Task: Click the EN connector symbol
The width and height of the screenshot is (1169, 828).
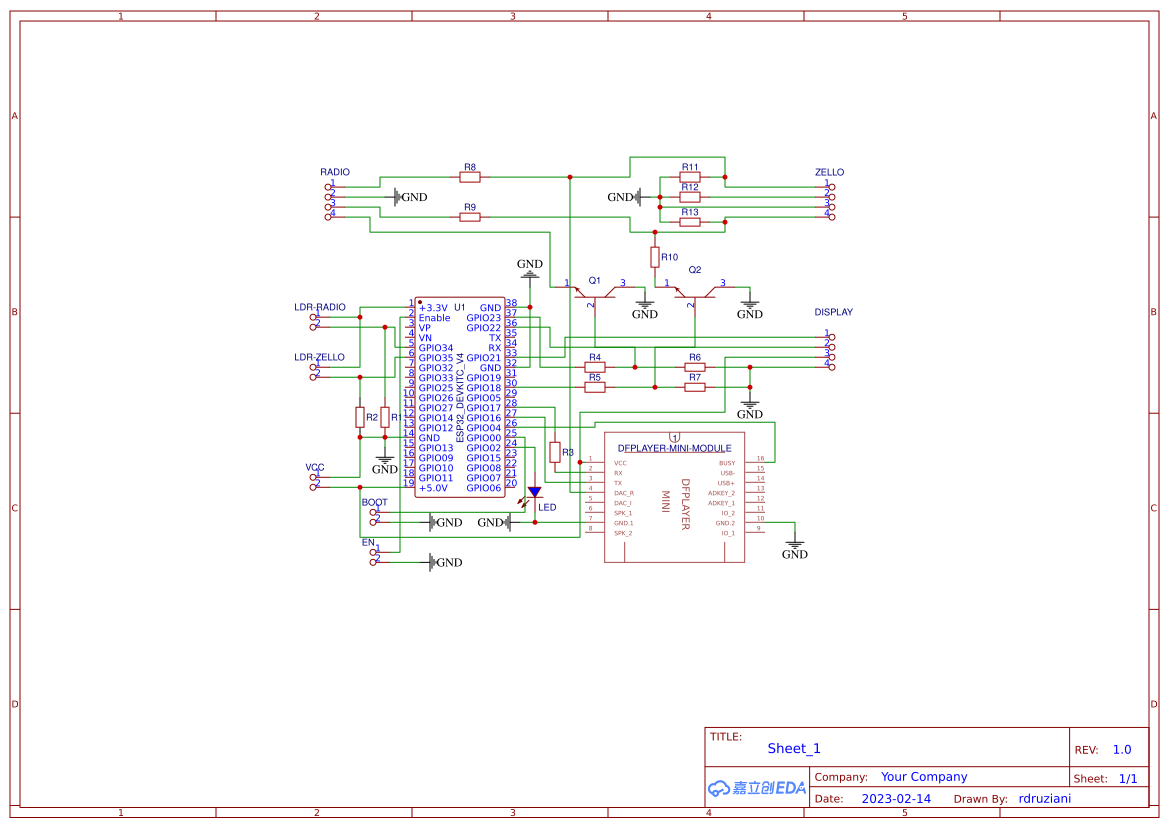Action: coord(375,555)
